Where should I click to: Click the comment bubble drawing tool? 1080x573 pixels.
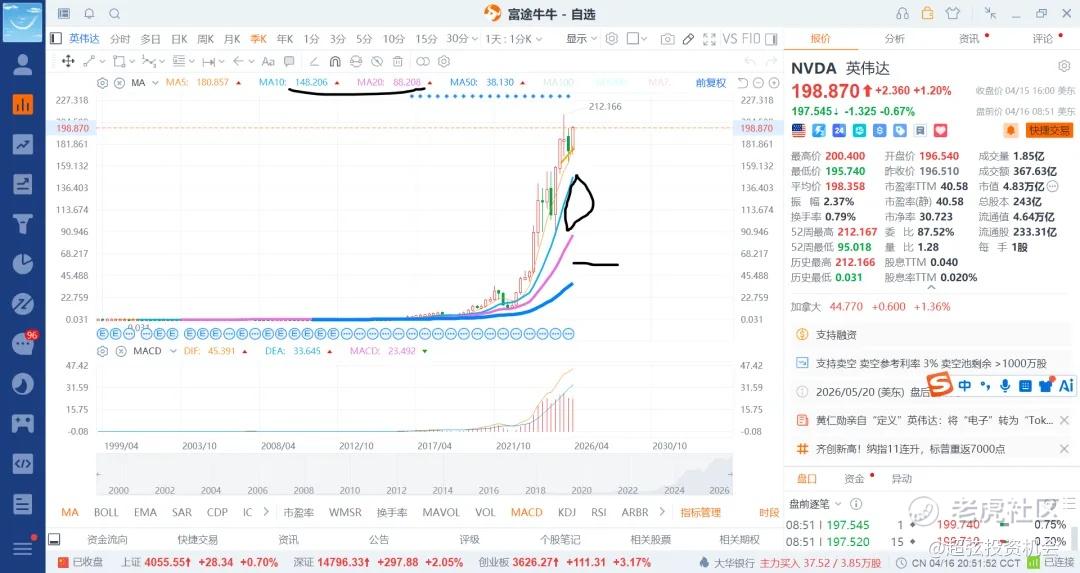tap(289, 61)
